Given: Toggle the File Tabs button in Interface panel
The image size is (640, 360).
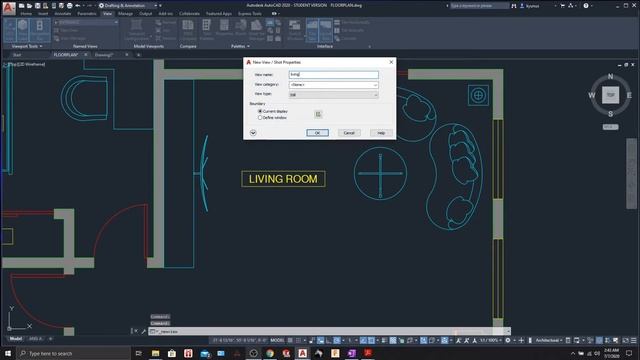Looking at the screenshot, I should tap(312, 30).
